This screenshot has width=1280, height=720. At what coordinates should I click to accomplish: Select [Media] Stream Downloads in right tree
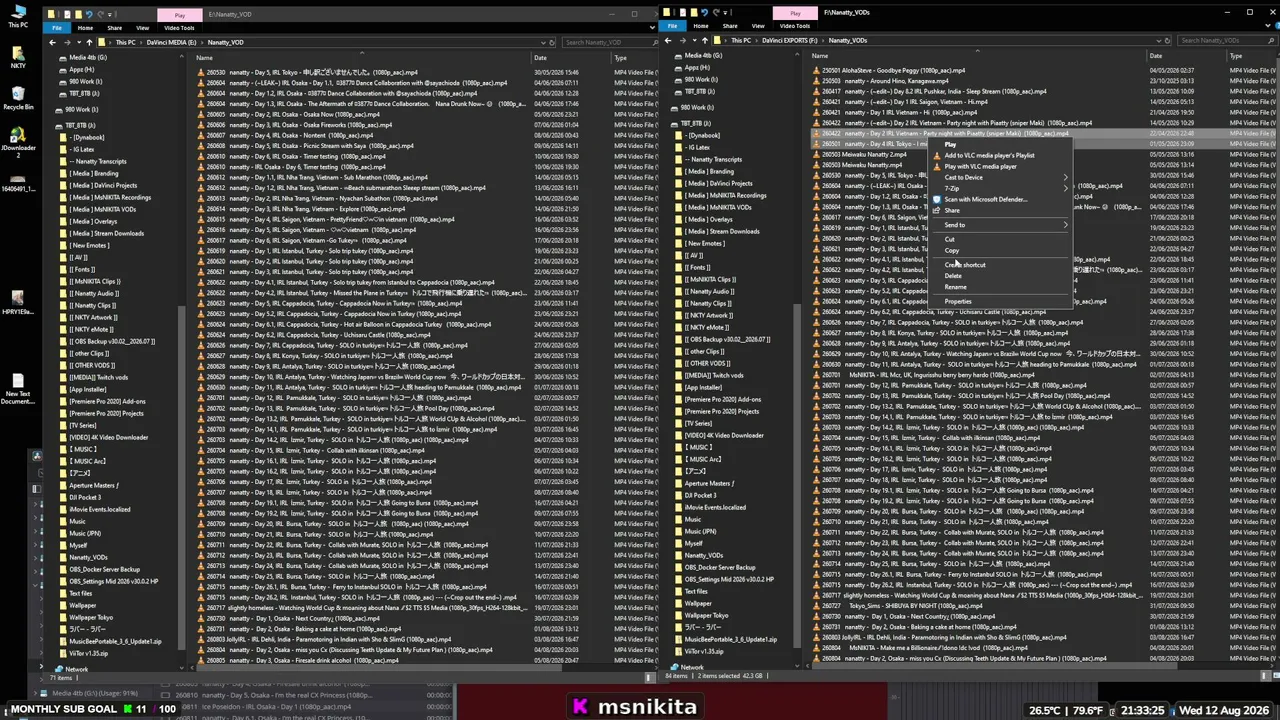tap(722, 232)
